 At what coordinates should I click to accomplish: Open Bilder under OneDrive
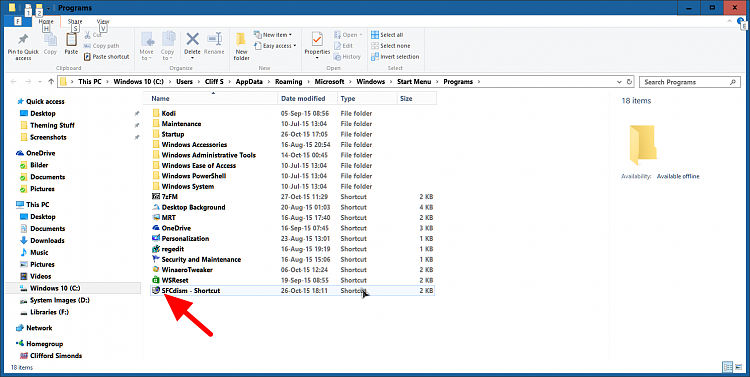point(39,165)
